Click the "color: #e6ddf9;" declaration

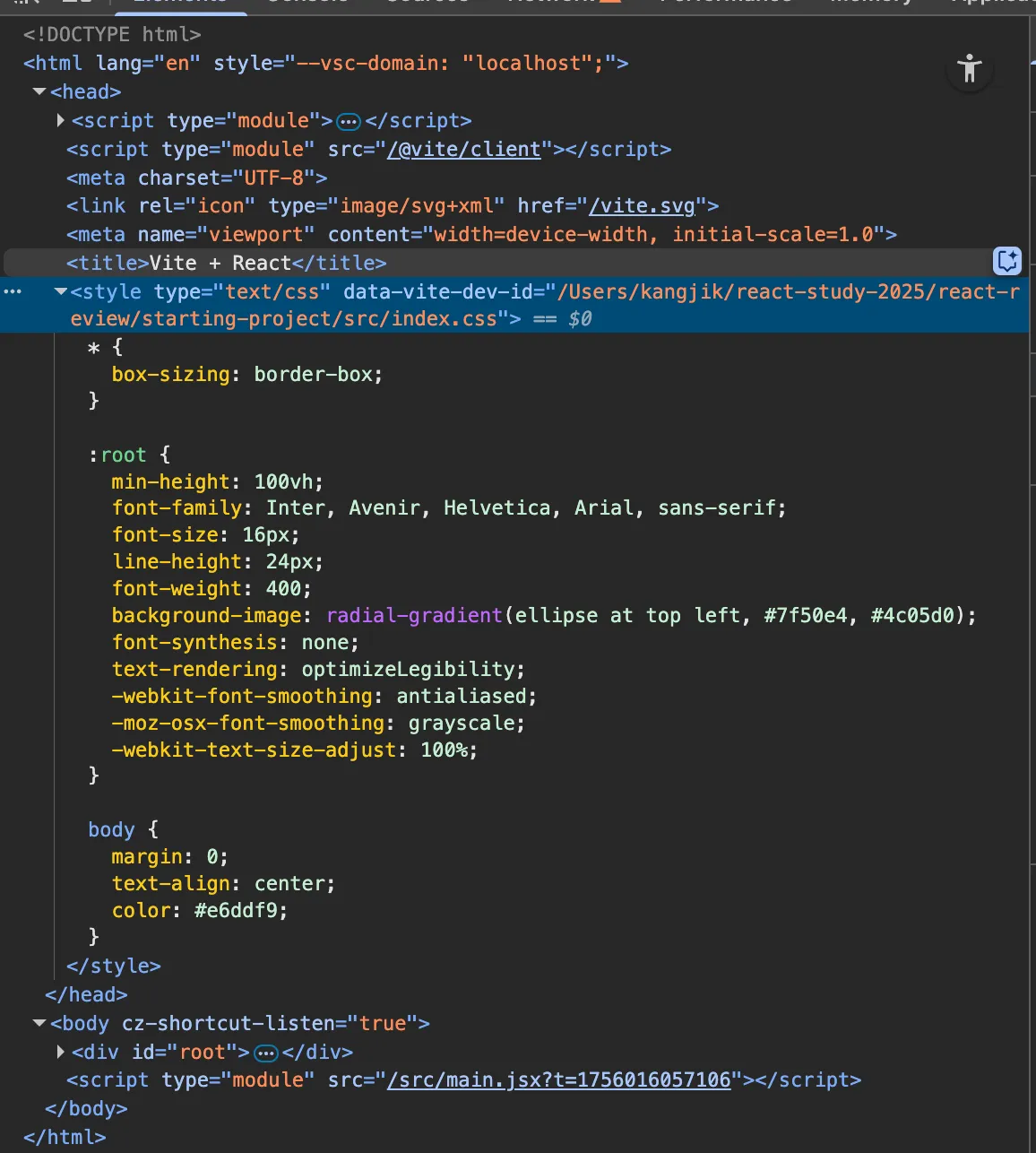click(200, 910)
